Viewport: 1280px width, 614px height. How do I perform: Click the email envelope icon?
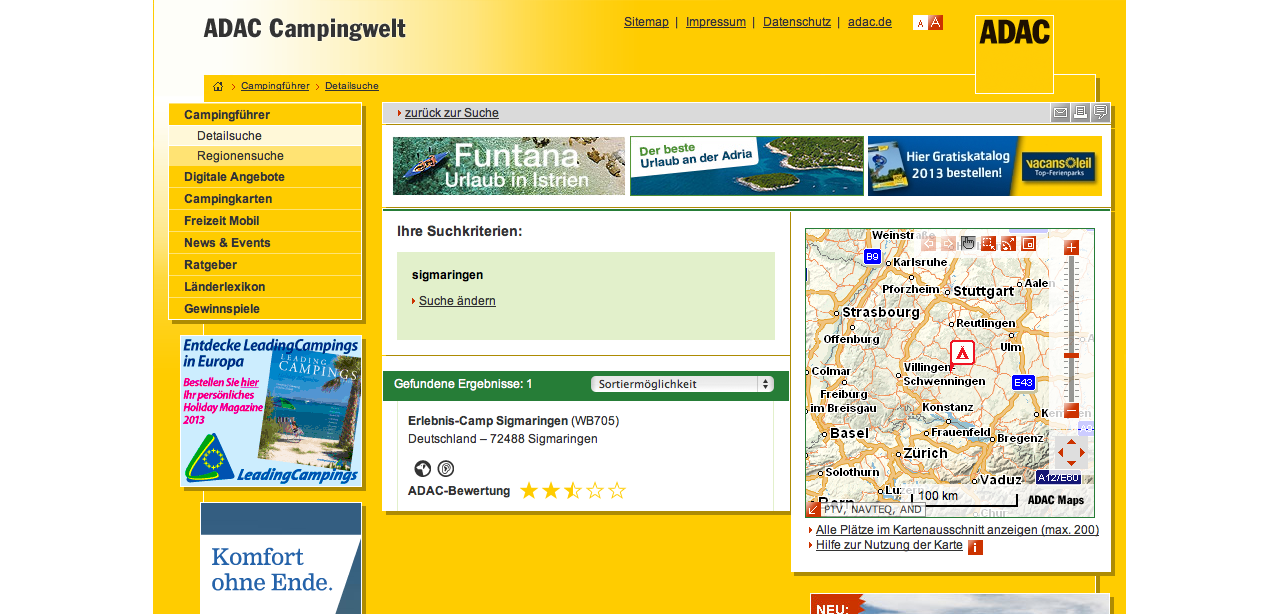1060,113
